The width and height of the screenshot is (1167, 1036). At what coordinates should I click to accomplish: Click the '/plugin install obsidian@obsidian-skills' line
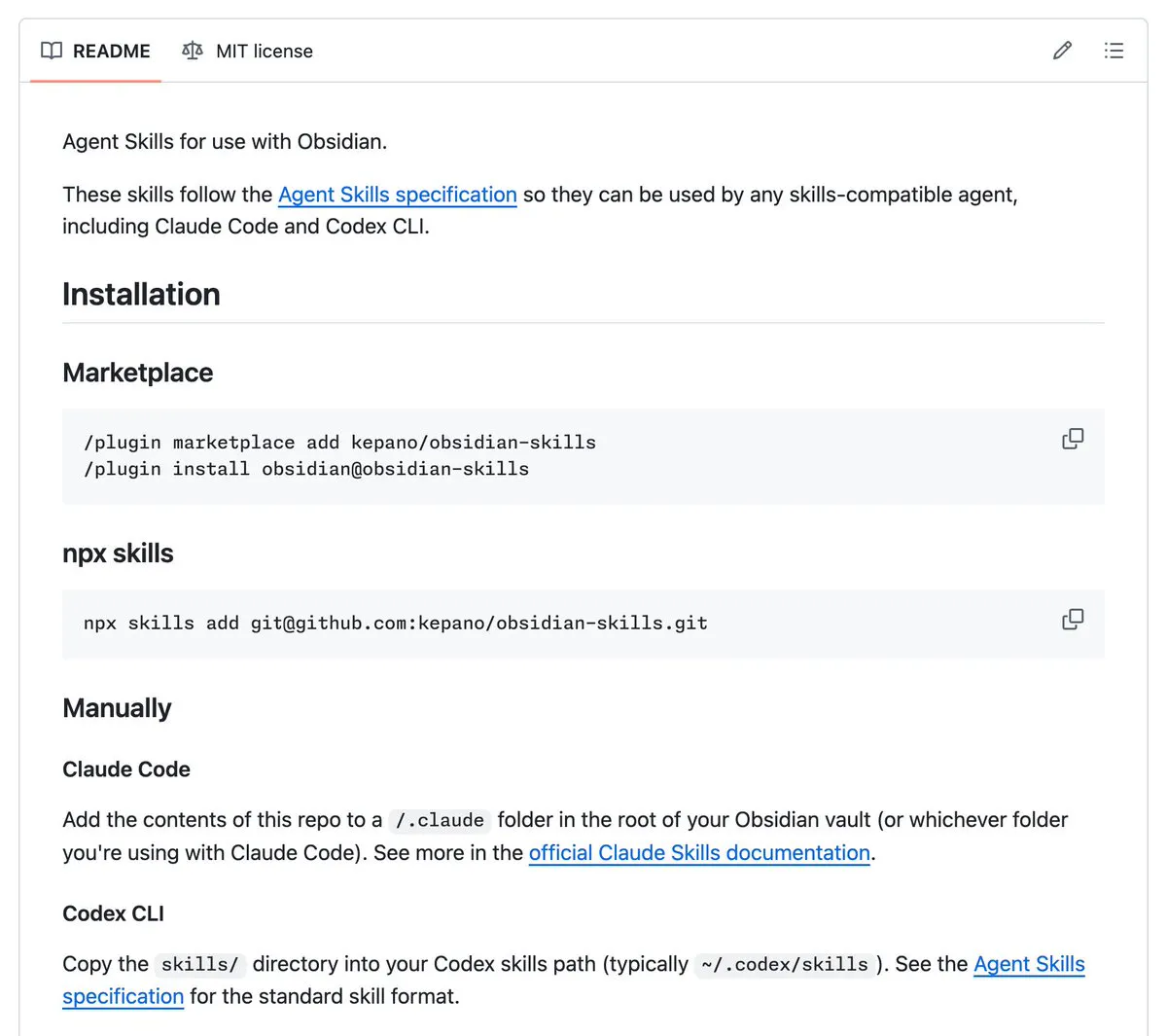point(306,469)
